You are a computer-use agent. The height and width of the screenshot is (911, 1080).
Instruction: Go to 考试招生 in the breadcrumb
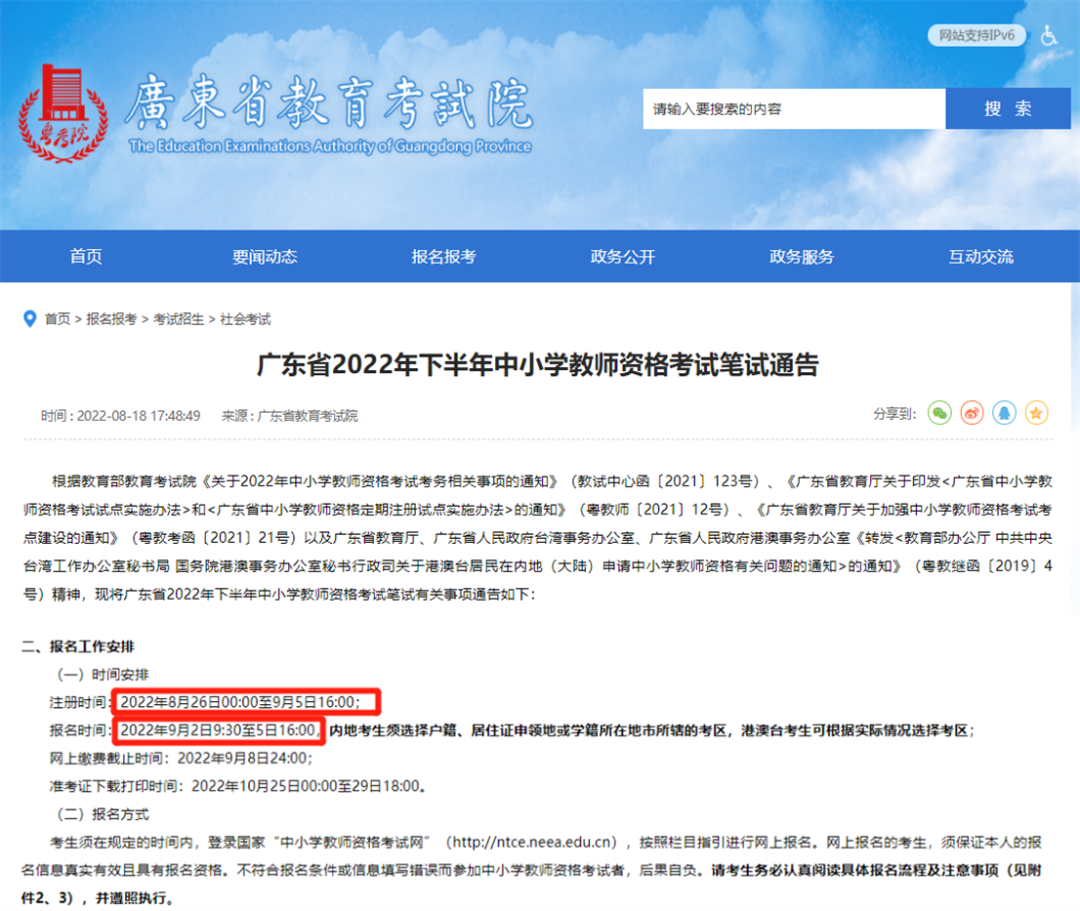click(178, 320)
